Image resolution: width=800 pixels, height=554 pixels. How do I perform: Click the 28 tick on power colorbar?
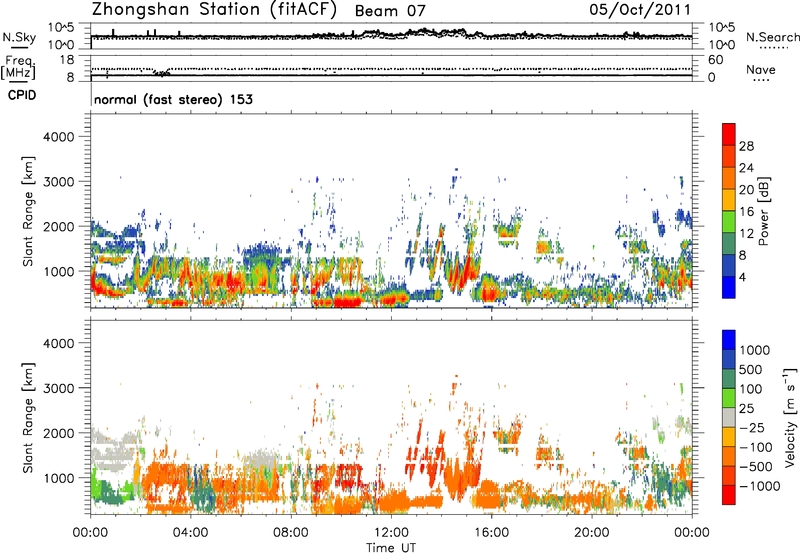(746, 146)
